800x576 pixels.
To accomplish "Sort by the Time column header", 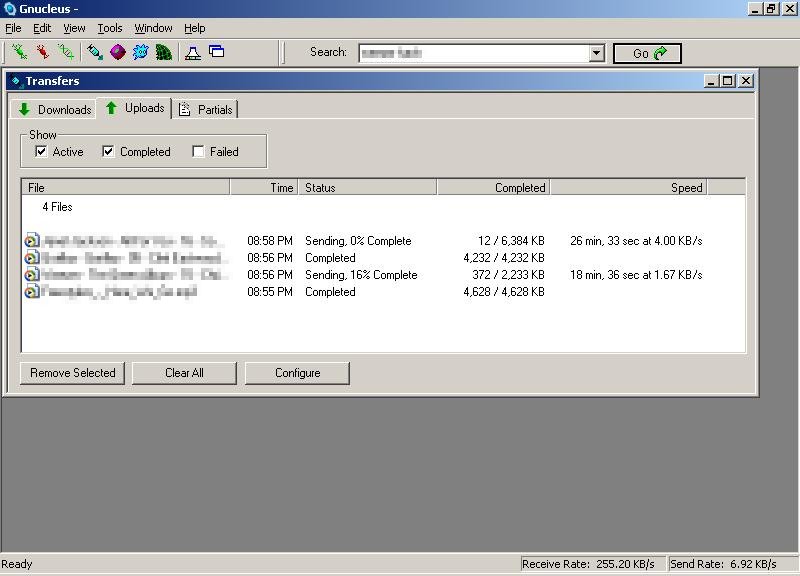I will [264, 187].
